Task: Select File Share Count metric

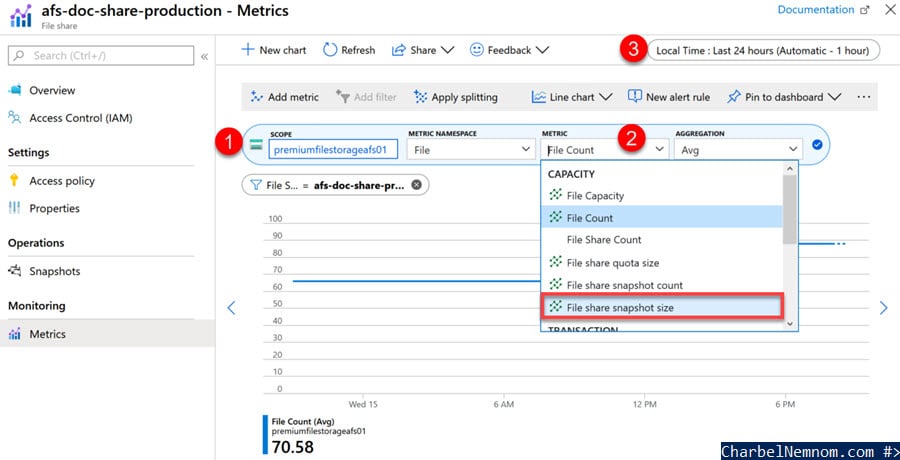Action: tap(662, 239)
